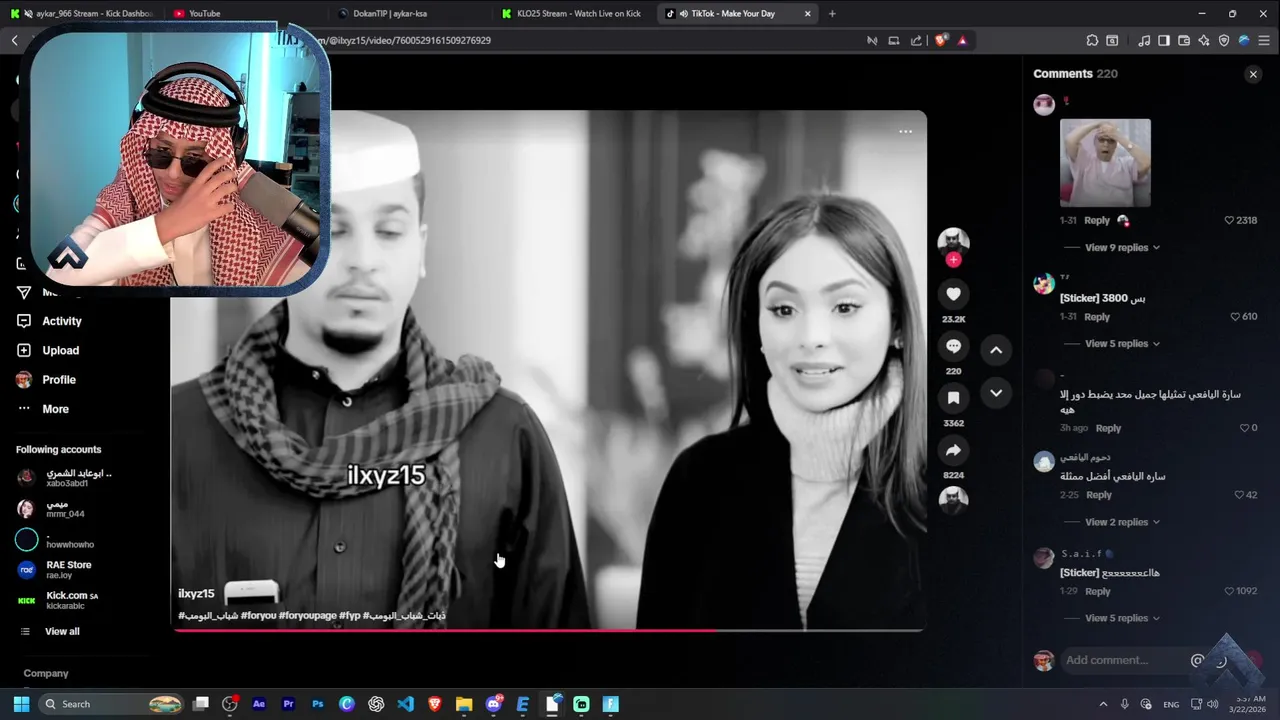
Task: Like the S.a.i.f comment with 1092 likes
Action: click(x=1229, y=591)
